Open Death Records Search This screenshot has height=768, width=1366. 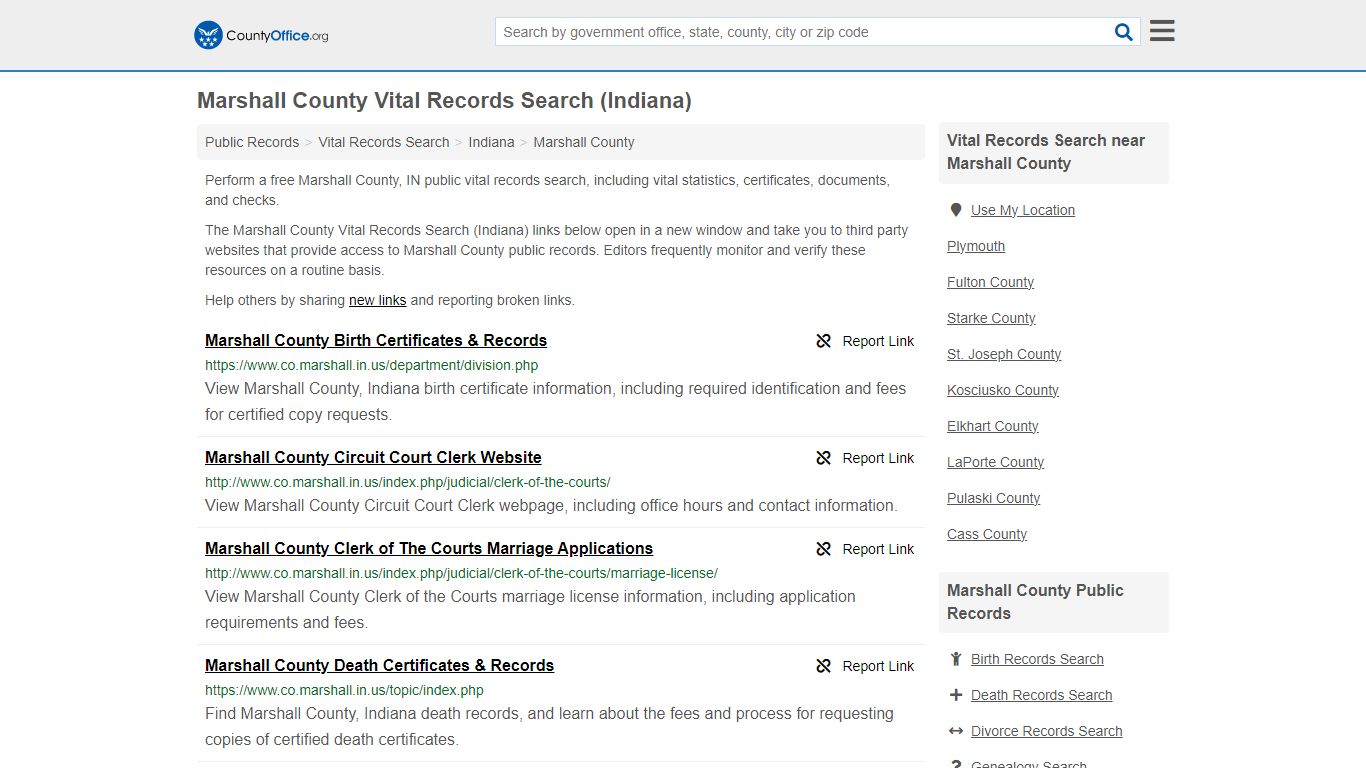(x=1041, y=695)
